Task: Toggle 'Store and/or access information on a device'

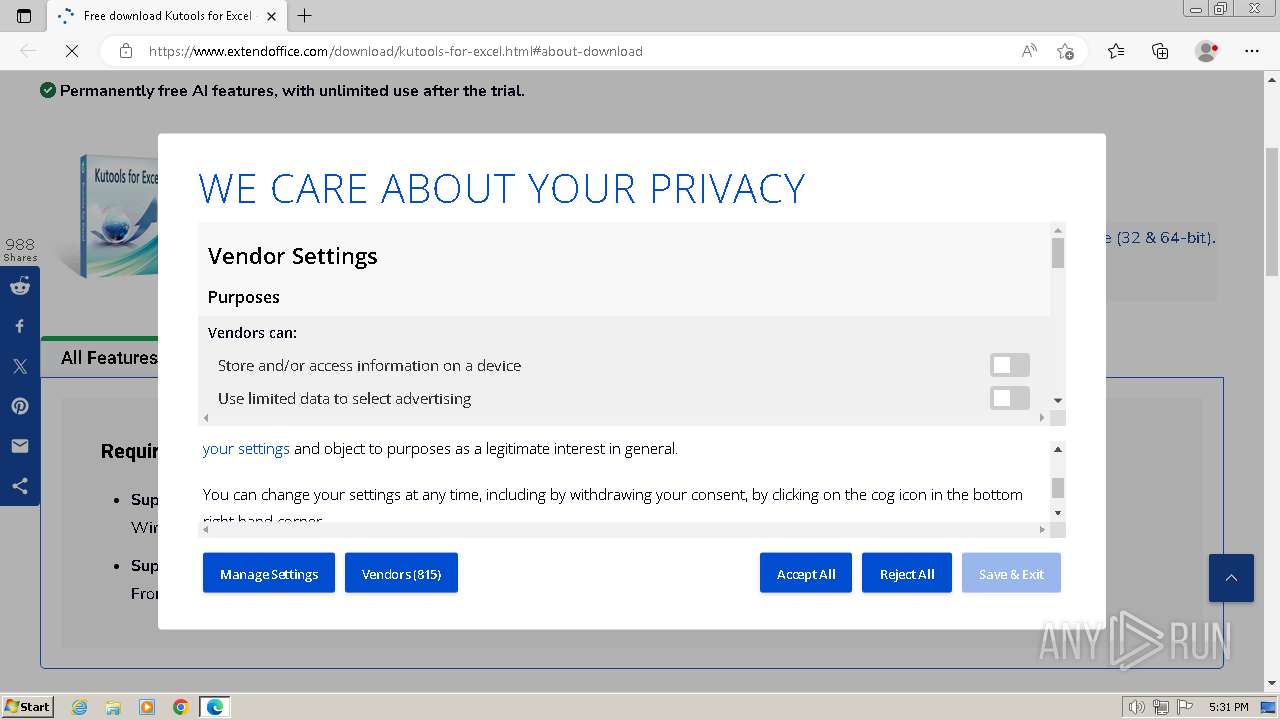Action: [x=1009, y=365]
